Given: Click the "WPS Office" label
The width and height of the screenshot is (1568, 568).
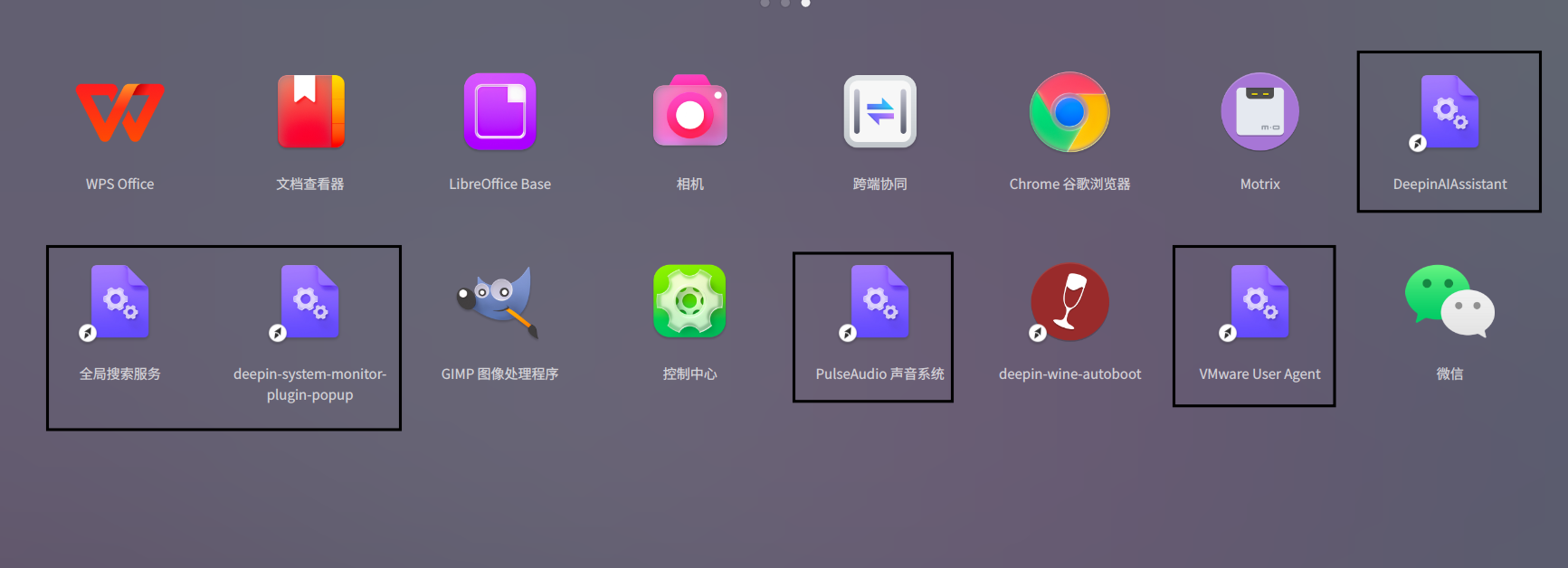Looking at the screenshot, I should 120,185.
